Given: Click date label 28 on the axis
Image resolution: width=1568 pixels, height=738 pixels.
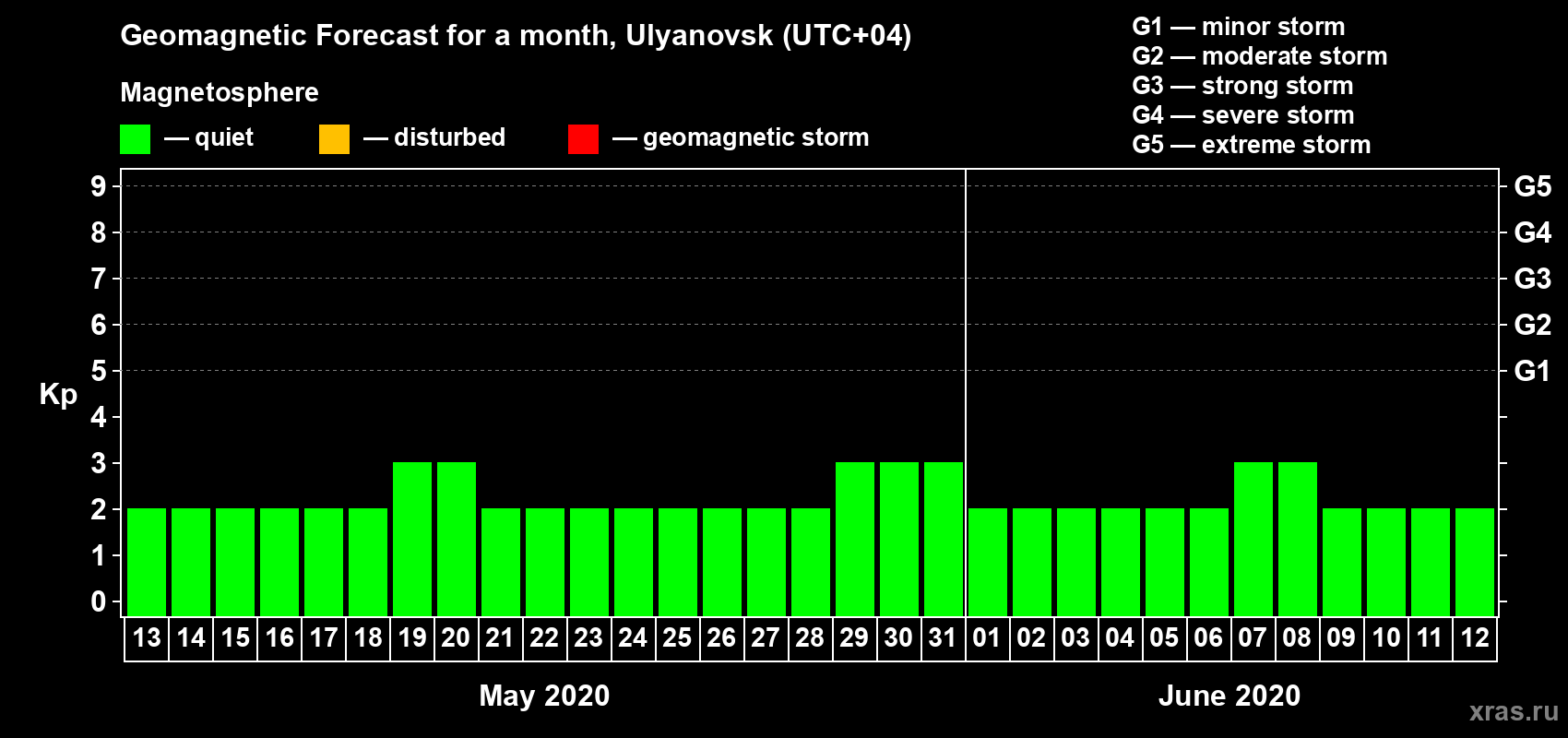Looking at the screenshot, I should pyautogui.click(x=811, y=638).
